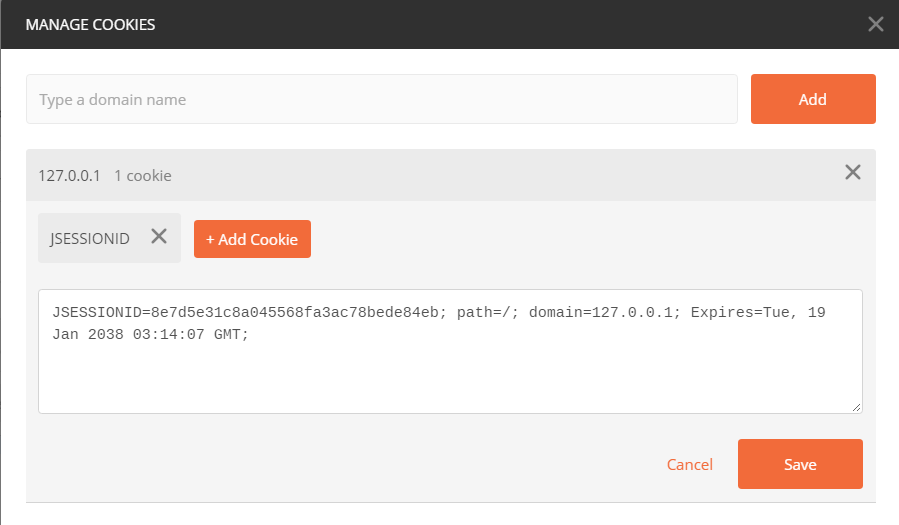Cancel editing the cookie
The width and height of the screenshot is (899, 525).
(690, 464)
